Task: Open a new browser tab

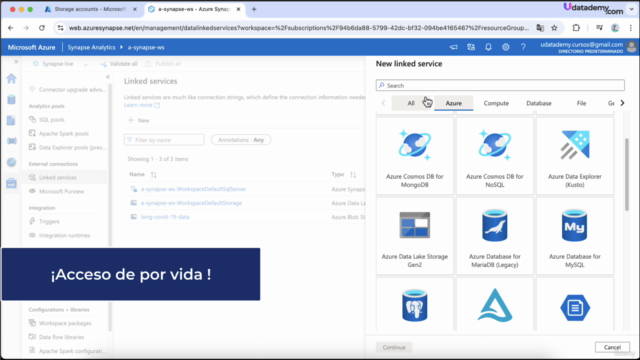Action: [x=254, y=9]
